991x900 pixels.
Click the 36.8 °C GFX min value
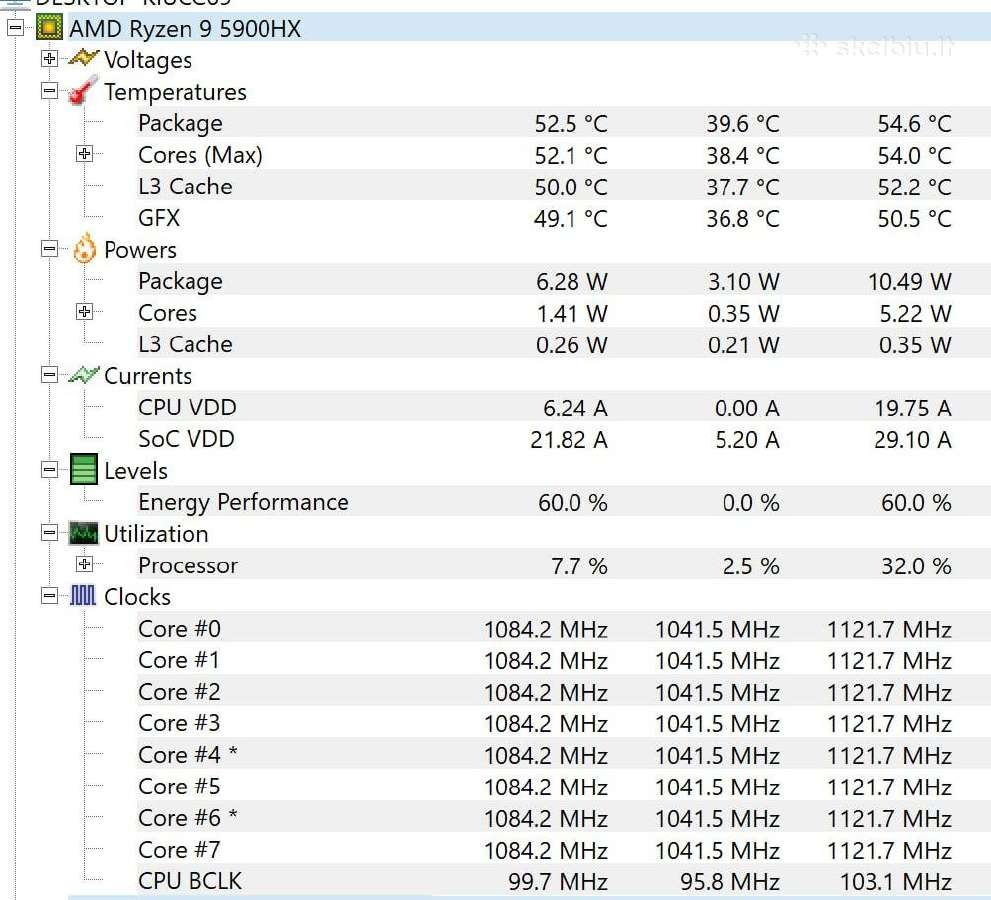point(743,219)
